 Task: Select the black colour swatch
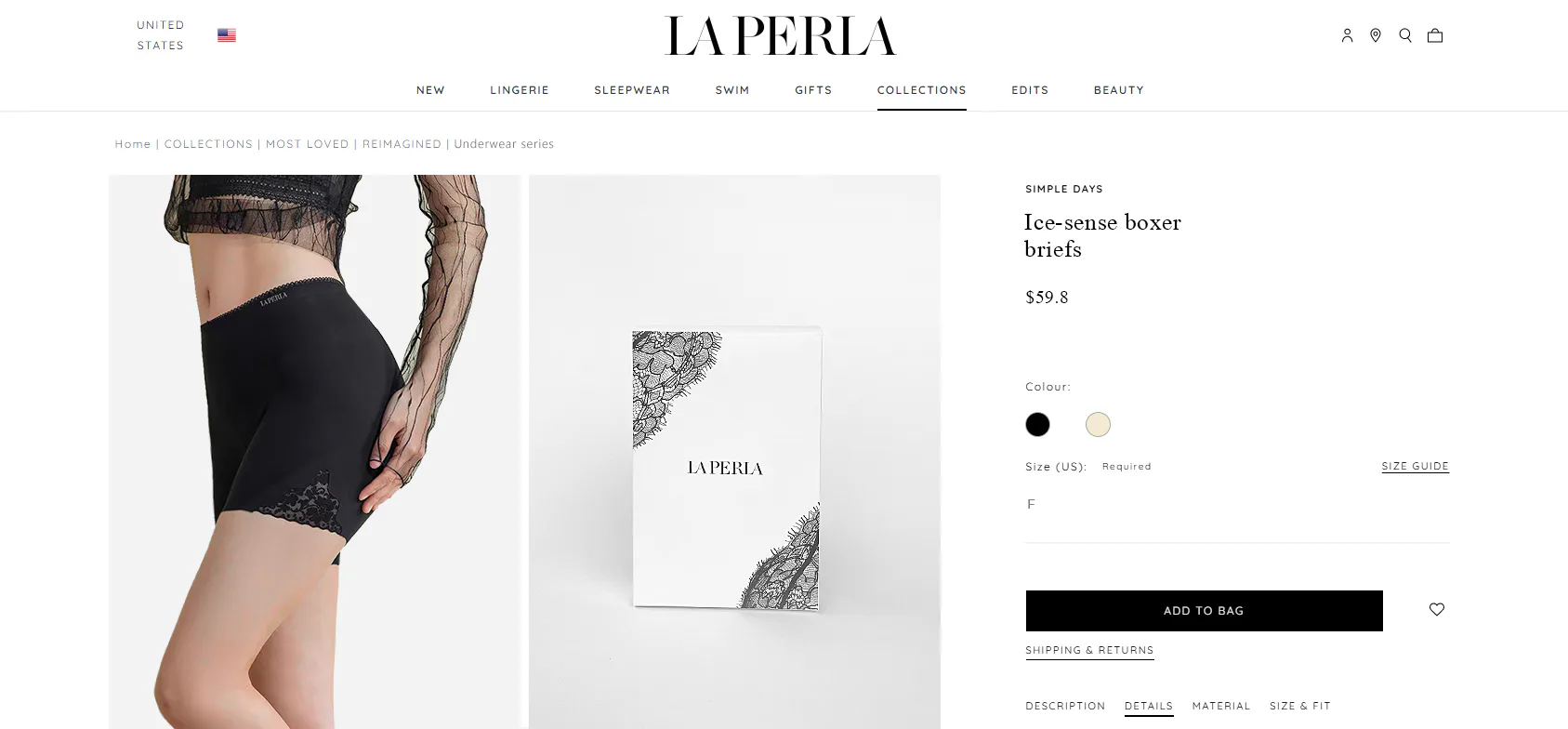(x=1037, y=424)
